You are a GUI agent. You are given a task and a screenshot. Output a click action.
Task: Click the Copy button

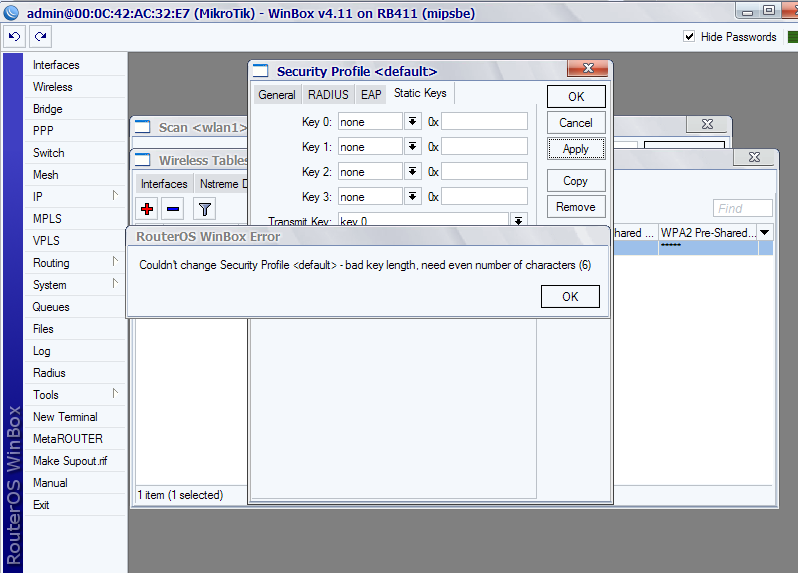click(x=576, y=181)
